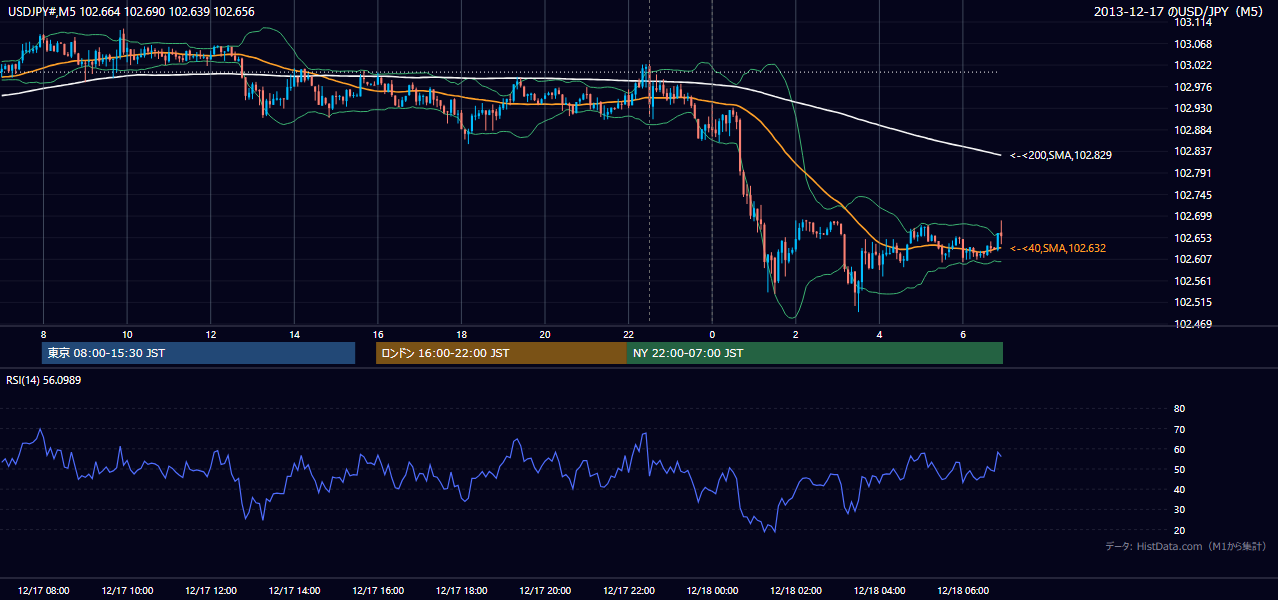Screen dimensions: 1278x600
Task: Click RSI scale value 80
Action: pos(1179,409)
